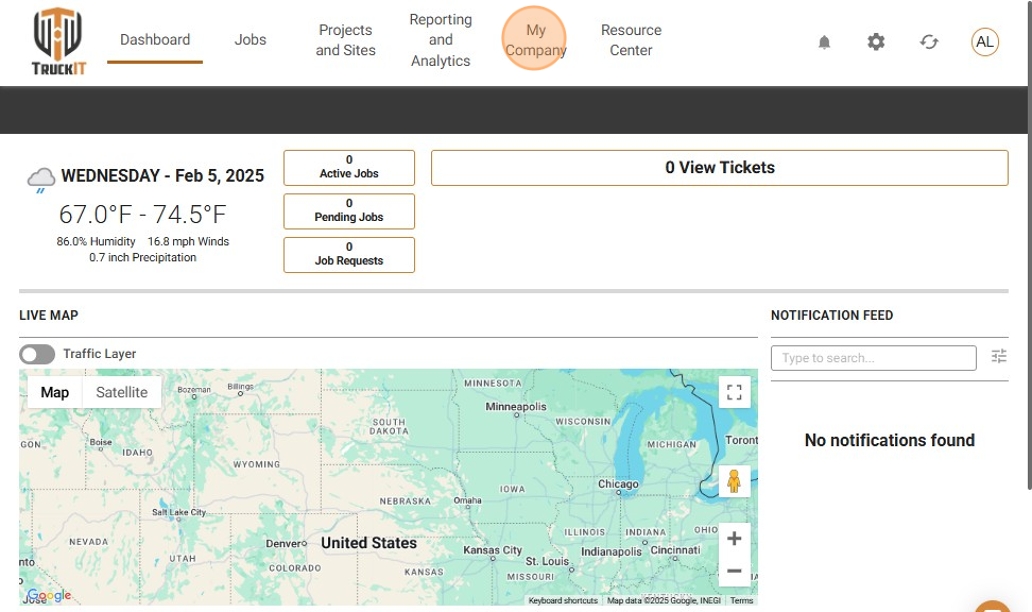Click the LIVE MAP heading

(x=49, y=315)
